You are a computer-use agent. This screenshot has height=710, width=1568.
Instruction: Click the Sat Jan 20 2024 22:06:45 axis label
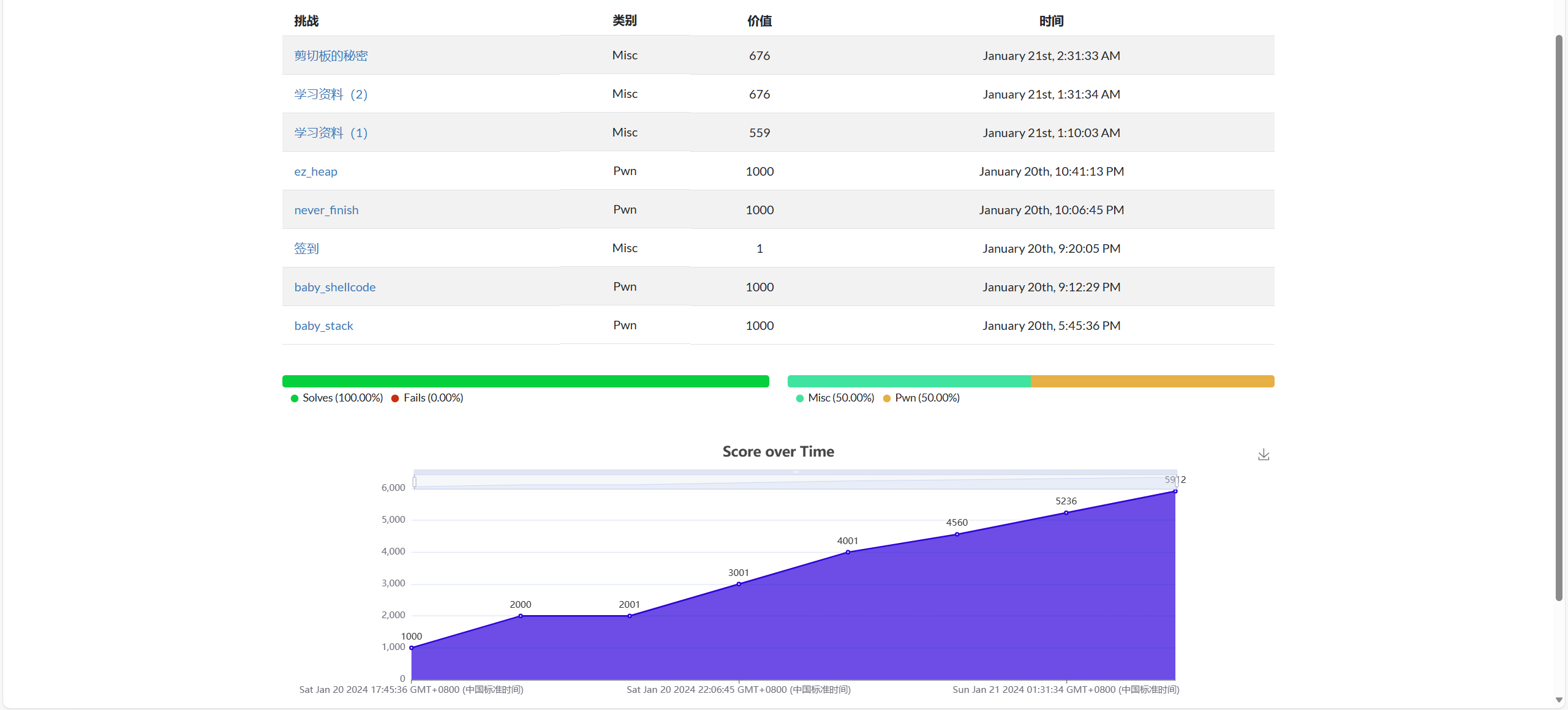(x=739, y=690)
